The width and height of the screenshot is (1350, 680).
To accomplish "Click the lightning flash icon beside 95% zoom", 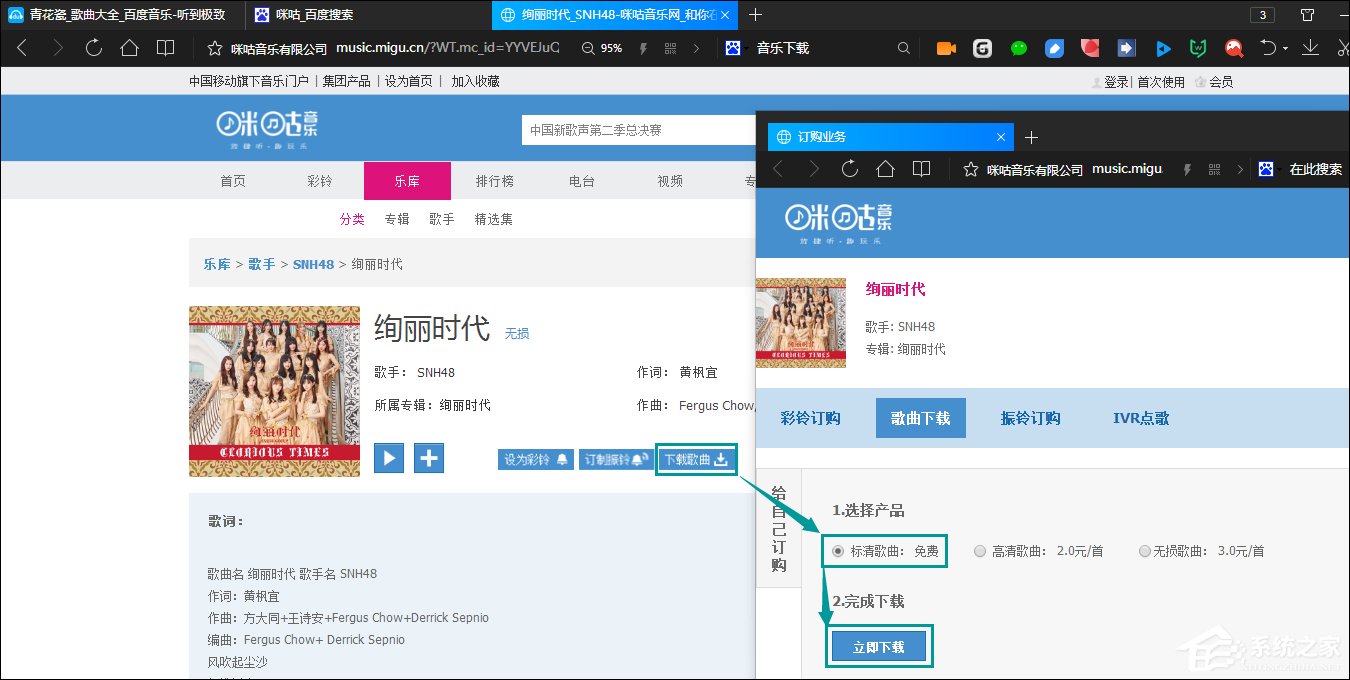I will (643, 47).
